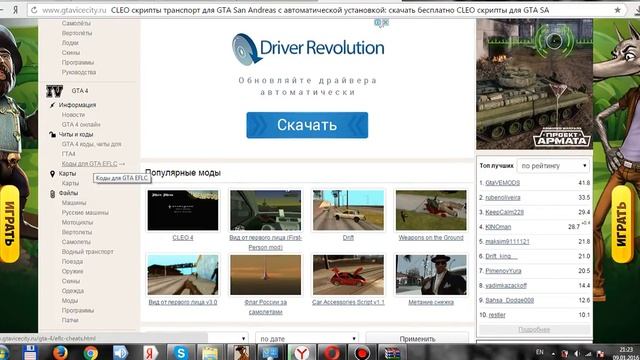Open 'Метание снежка' mod link
Image resolution: width=640 pixels, height=360 pixels.
pyautogui.click(x=431, y=302)
